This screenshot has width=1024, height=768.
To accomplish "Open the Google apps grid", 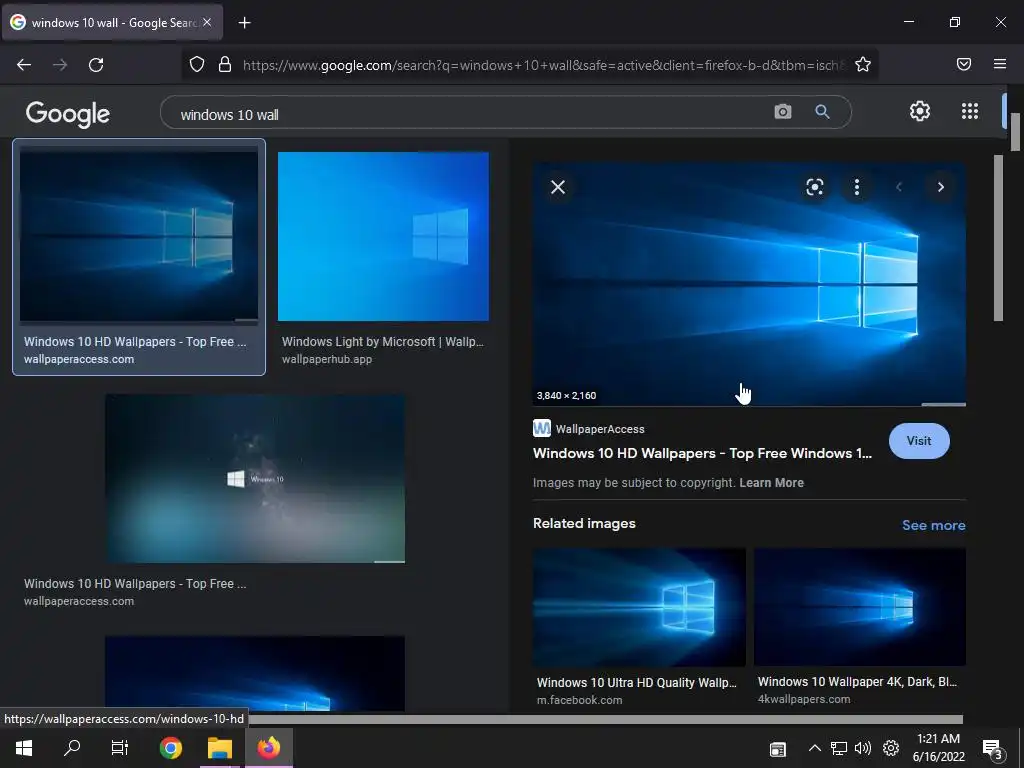I will pos(970,111).
